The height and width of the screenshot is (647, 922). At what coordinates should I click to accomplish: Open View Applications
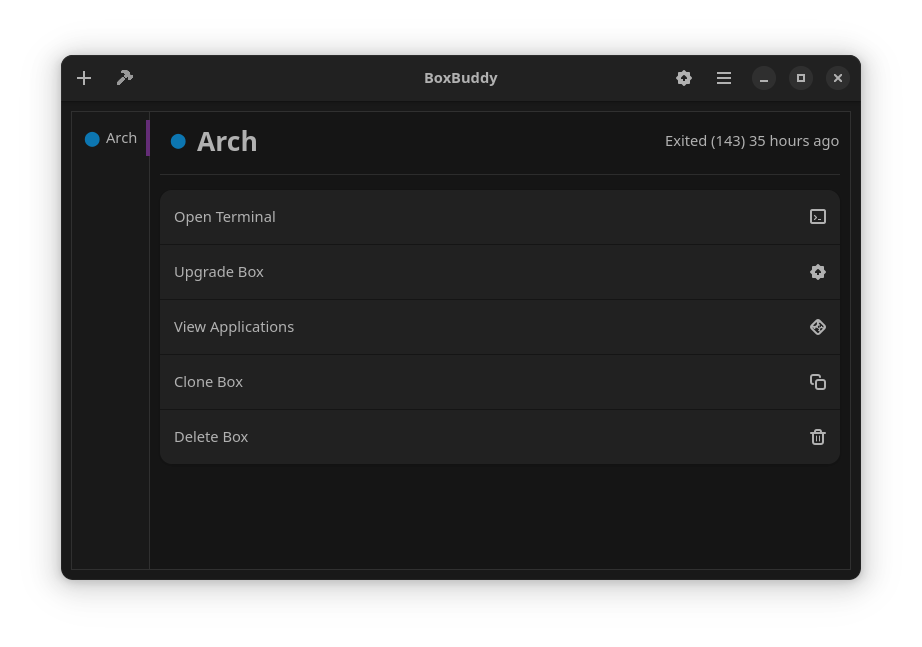pyautogui.click(x=500, y=327)
